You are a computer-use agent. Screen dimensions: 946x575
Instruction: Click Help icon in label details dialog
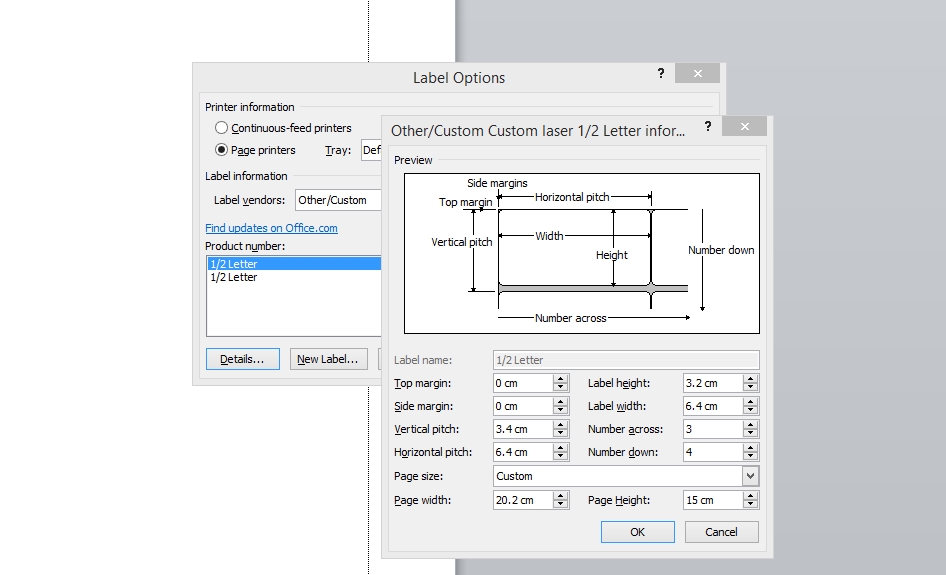point(708,126)
